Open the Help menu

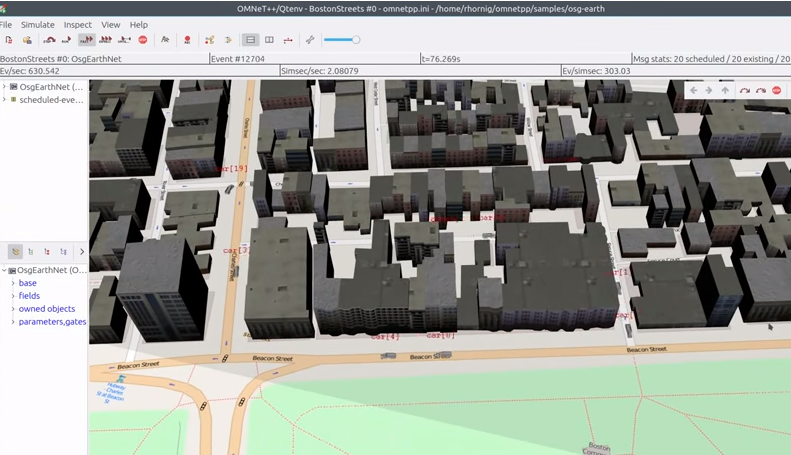pyautogui.click(x=139, y=25)
